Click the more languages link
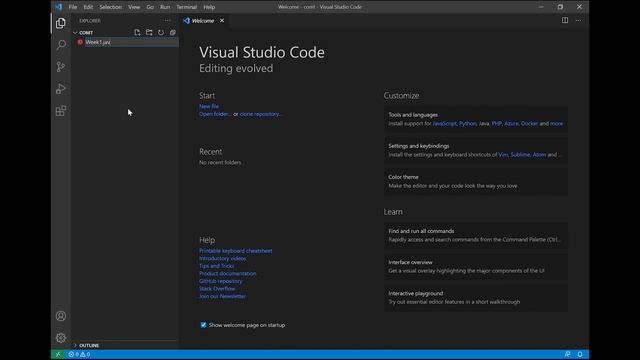This screenshot has width=640, height=360. click(x=556, y=123)
